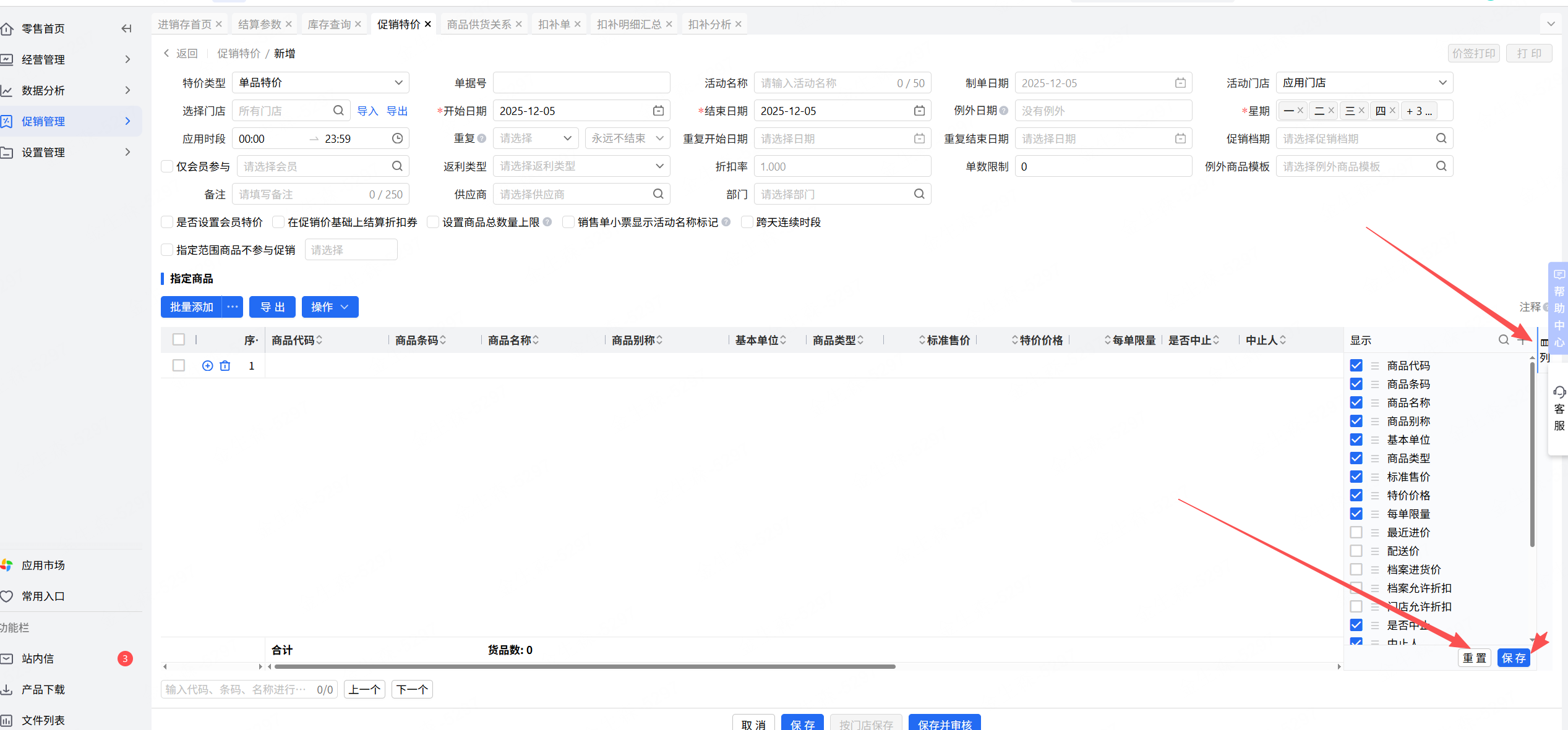This screenshot has height=730, width=1568.
Task: Click 重置 button in column panel
Action: [1475, 658]
